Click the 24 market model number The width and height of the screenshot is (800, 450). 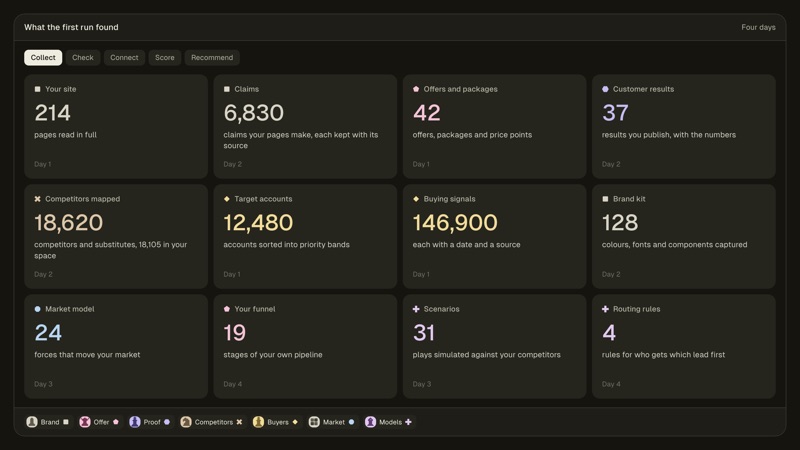coord(48,333)
